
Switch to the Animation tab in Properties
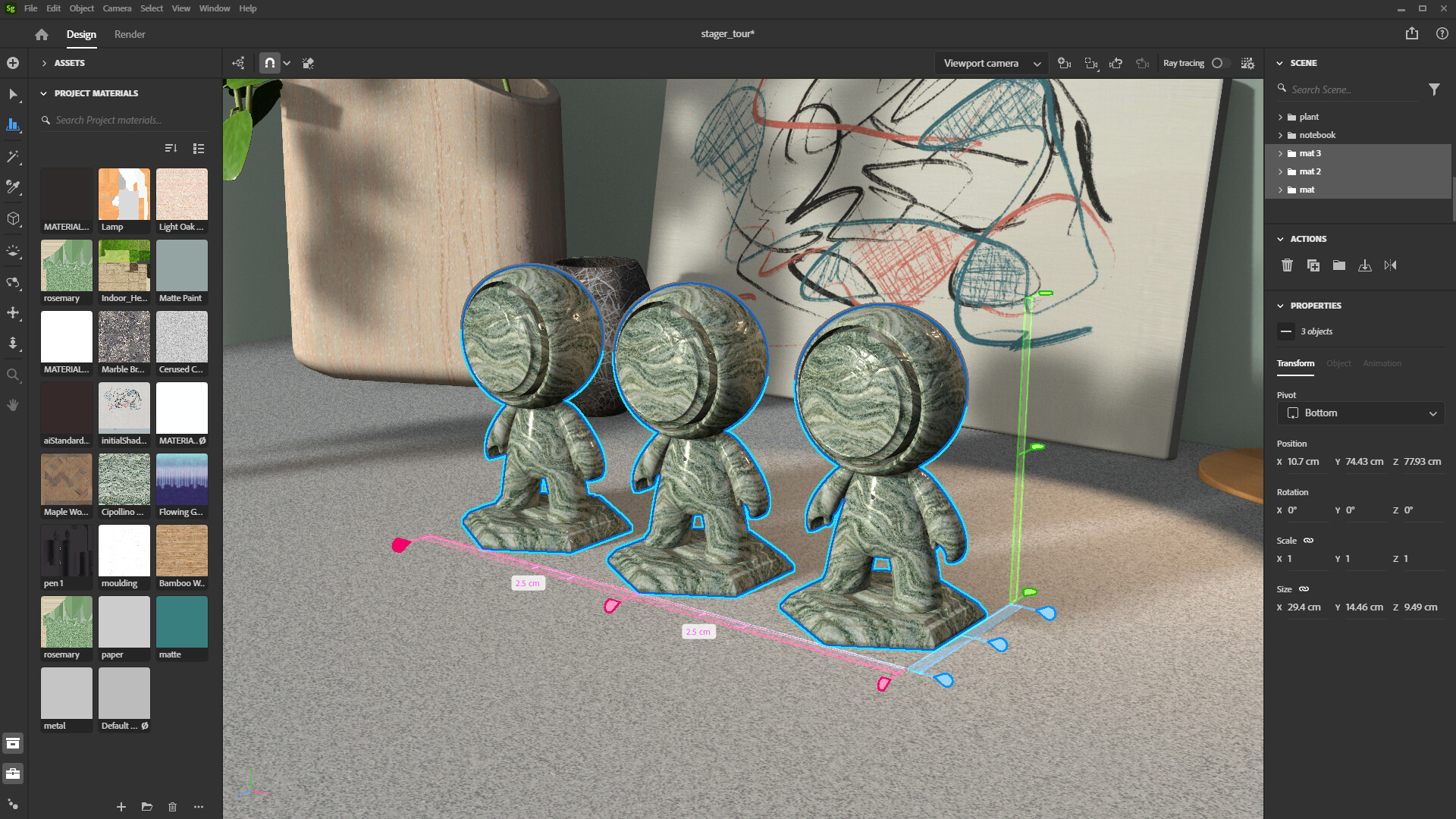tap(1382, 363)
